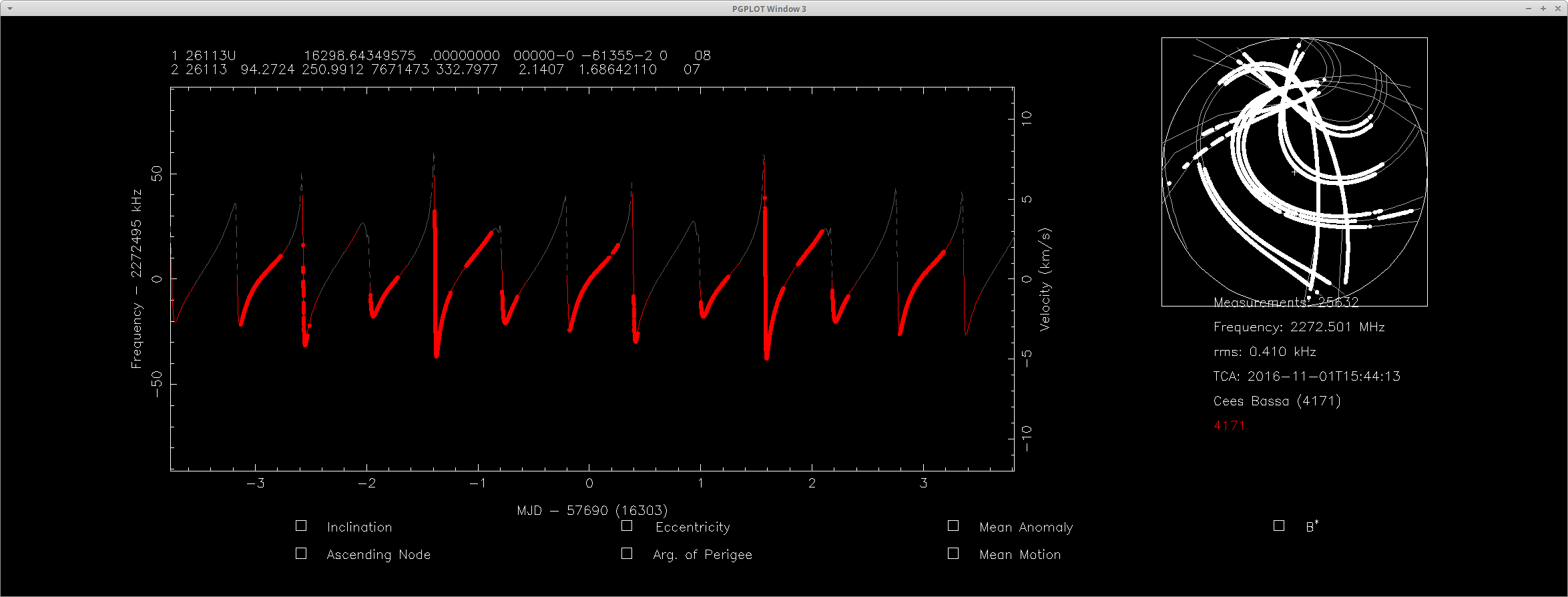Click the Frequency - 2272495 kHz axis label

136,279
